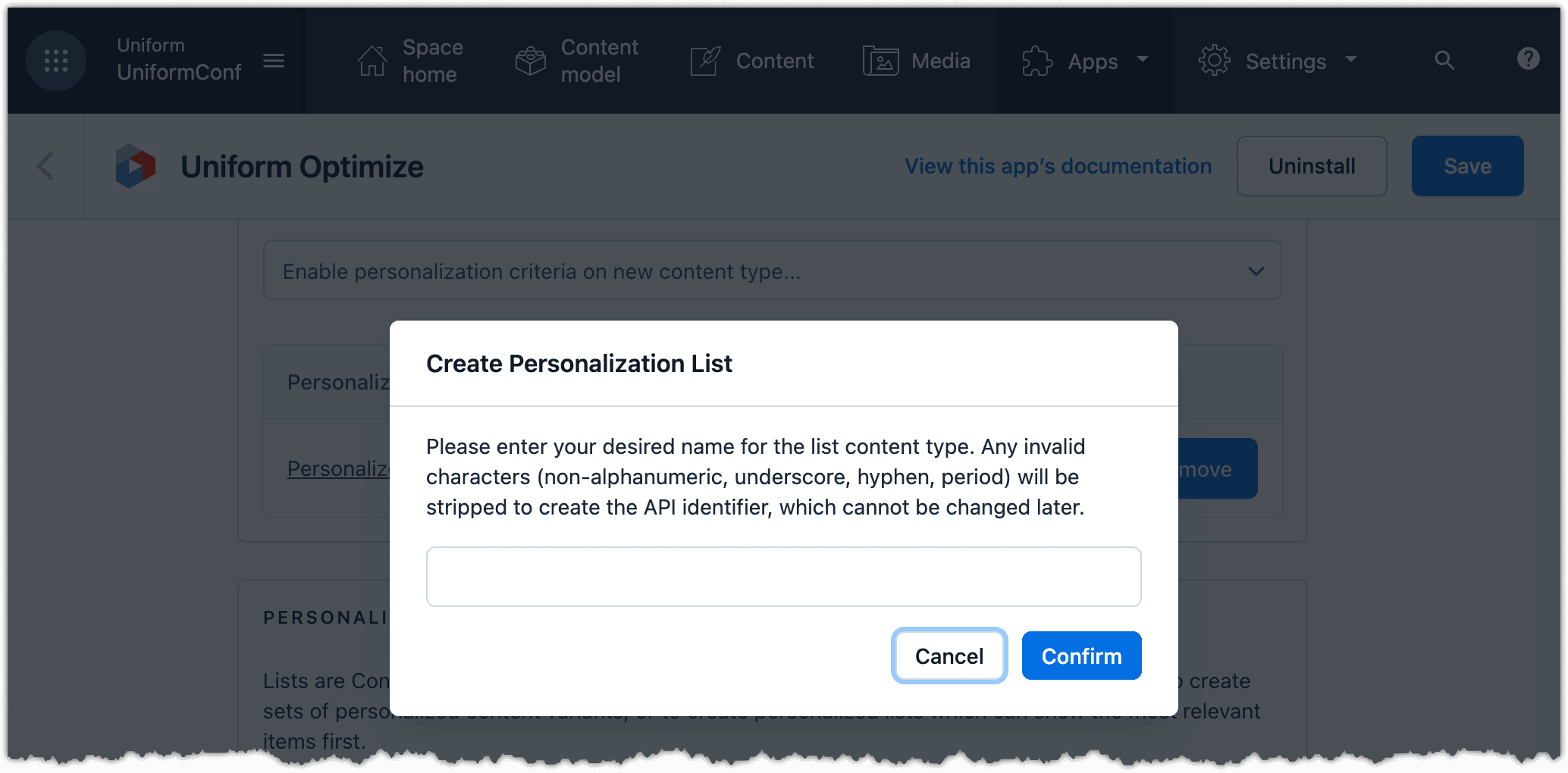Image resolution: width=1568 pixels, height=773 pixels.
Task: Confirm creating the personalization list
Action: 1081,656
